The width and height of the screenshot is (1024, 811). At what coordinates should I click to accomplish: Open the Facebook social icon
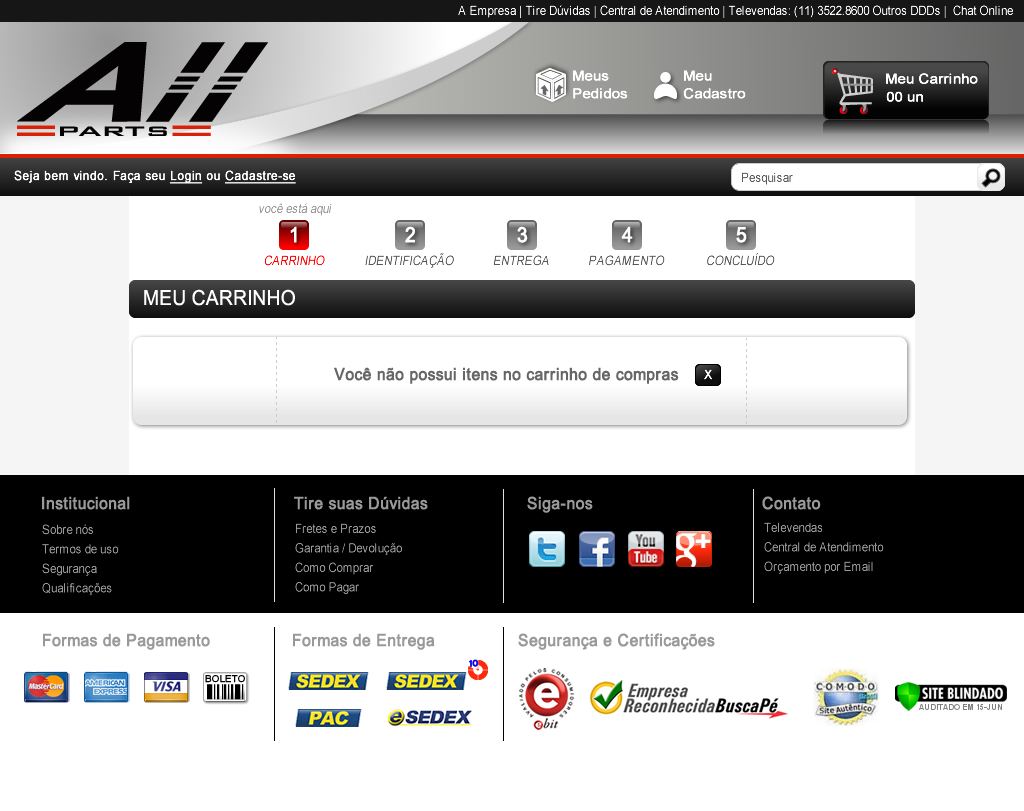pyautogui.click(x=597, y=549)
